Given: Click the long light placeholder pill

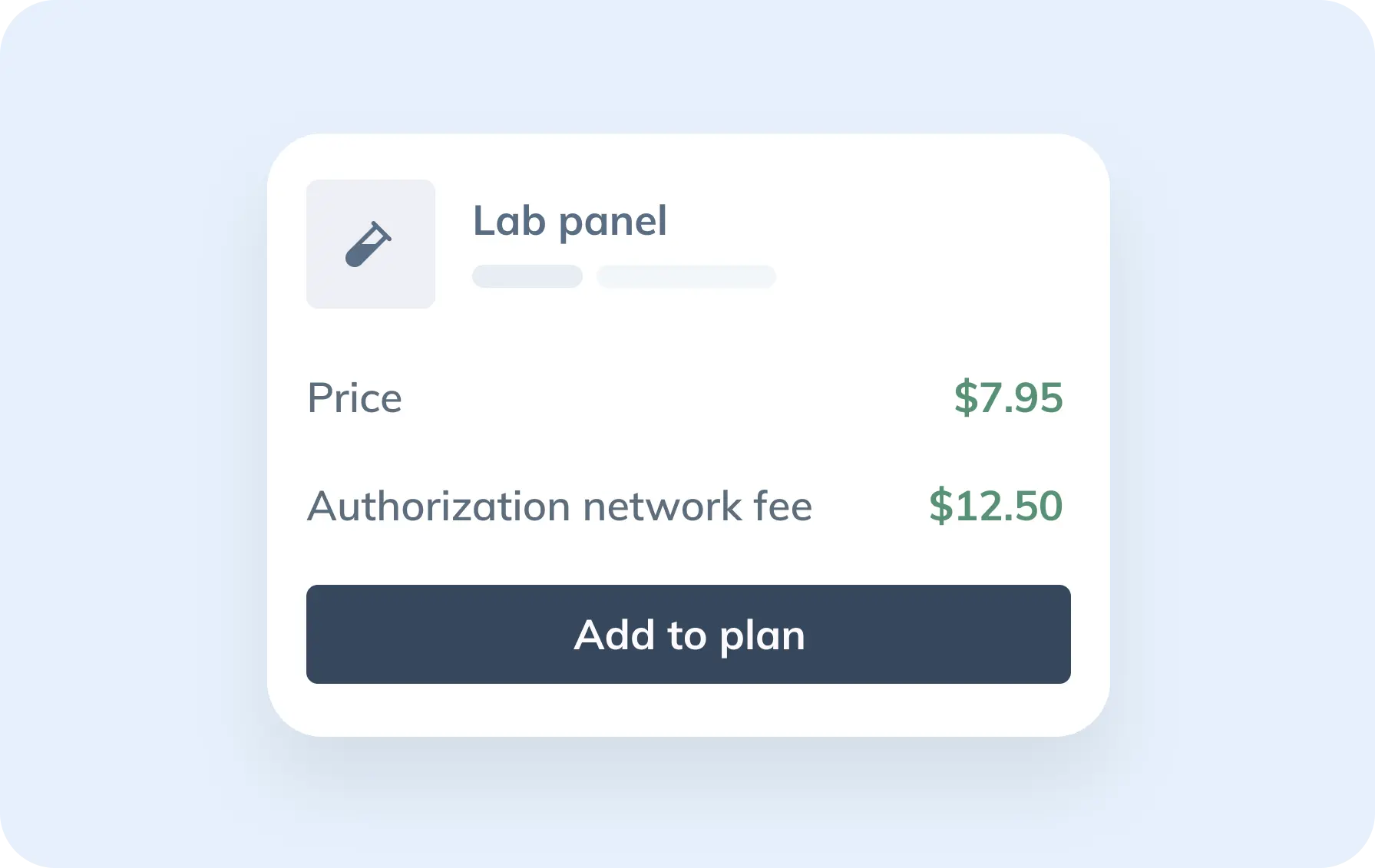Looking at the screenshot, I should (x=686, y=276).
